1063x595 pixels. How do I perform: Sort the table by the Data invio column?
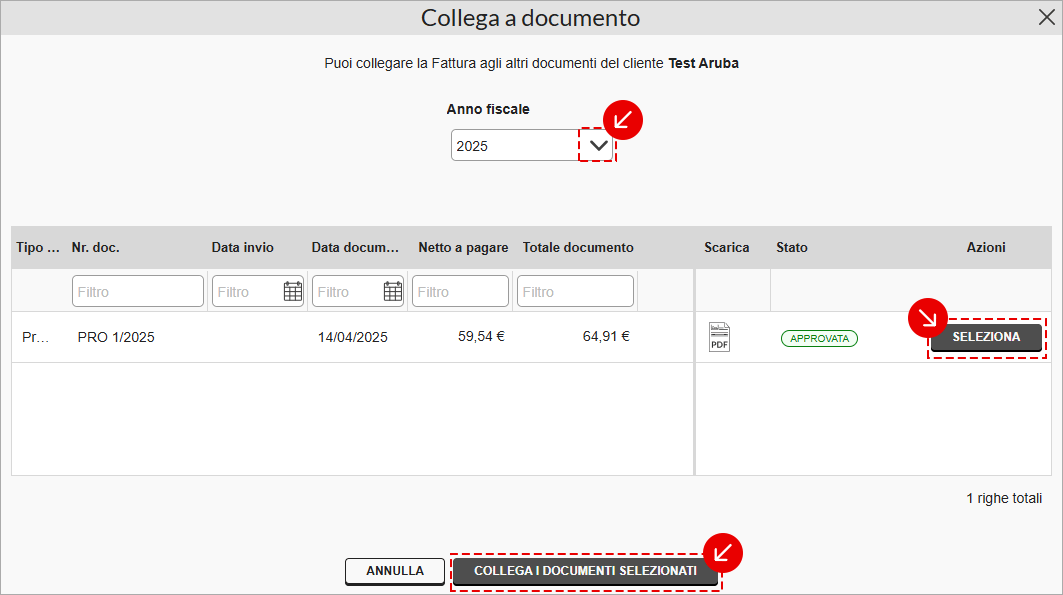click(242, 247)
